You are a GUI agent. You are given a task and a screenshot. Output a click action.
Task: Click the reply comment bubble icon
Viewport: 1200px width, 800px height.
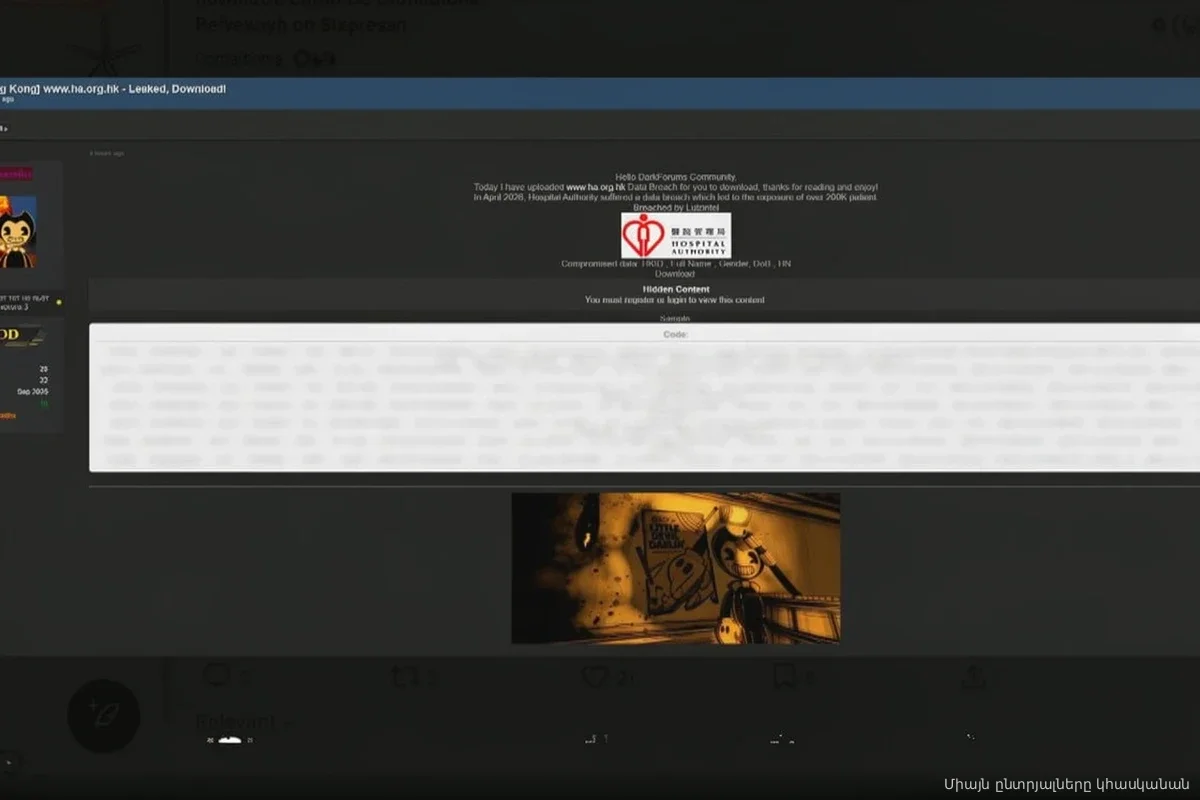point(216,677)
